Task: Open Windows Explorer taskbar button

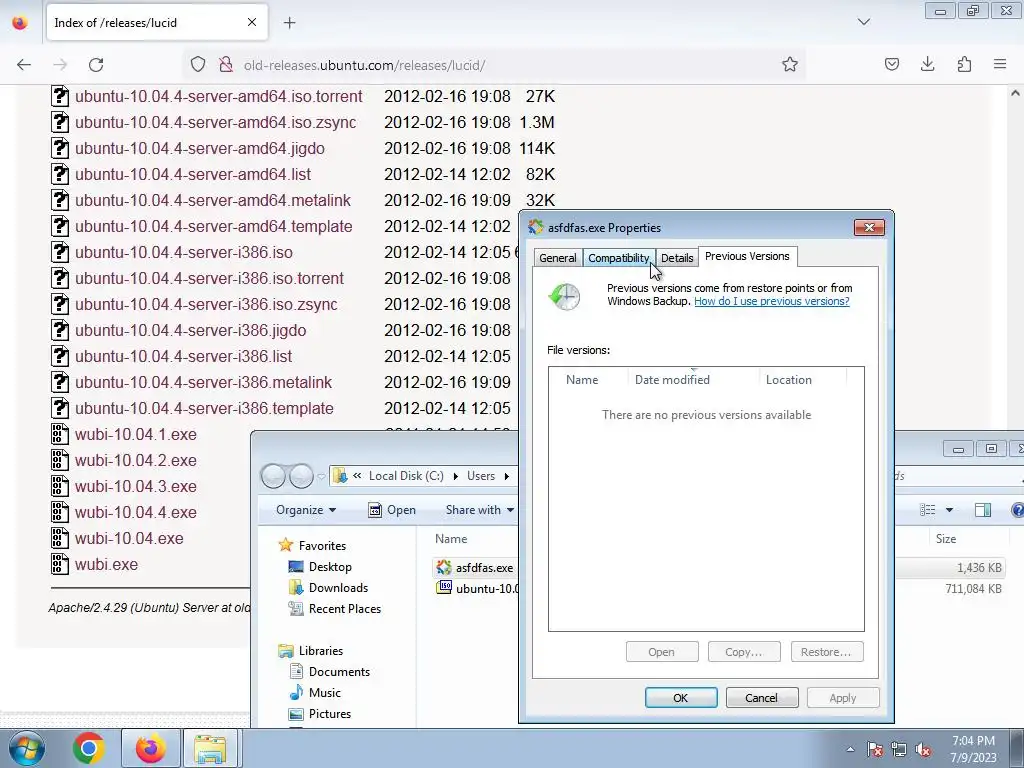Action: click(210, 748)
